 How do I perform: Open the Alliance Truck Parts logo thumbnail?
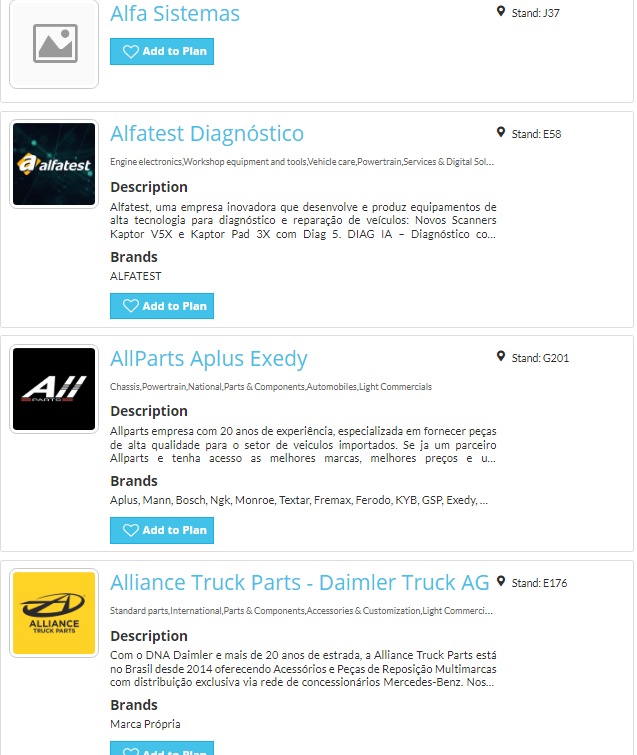point(54,613)
